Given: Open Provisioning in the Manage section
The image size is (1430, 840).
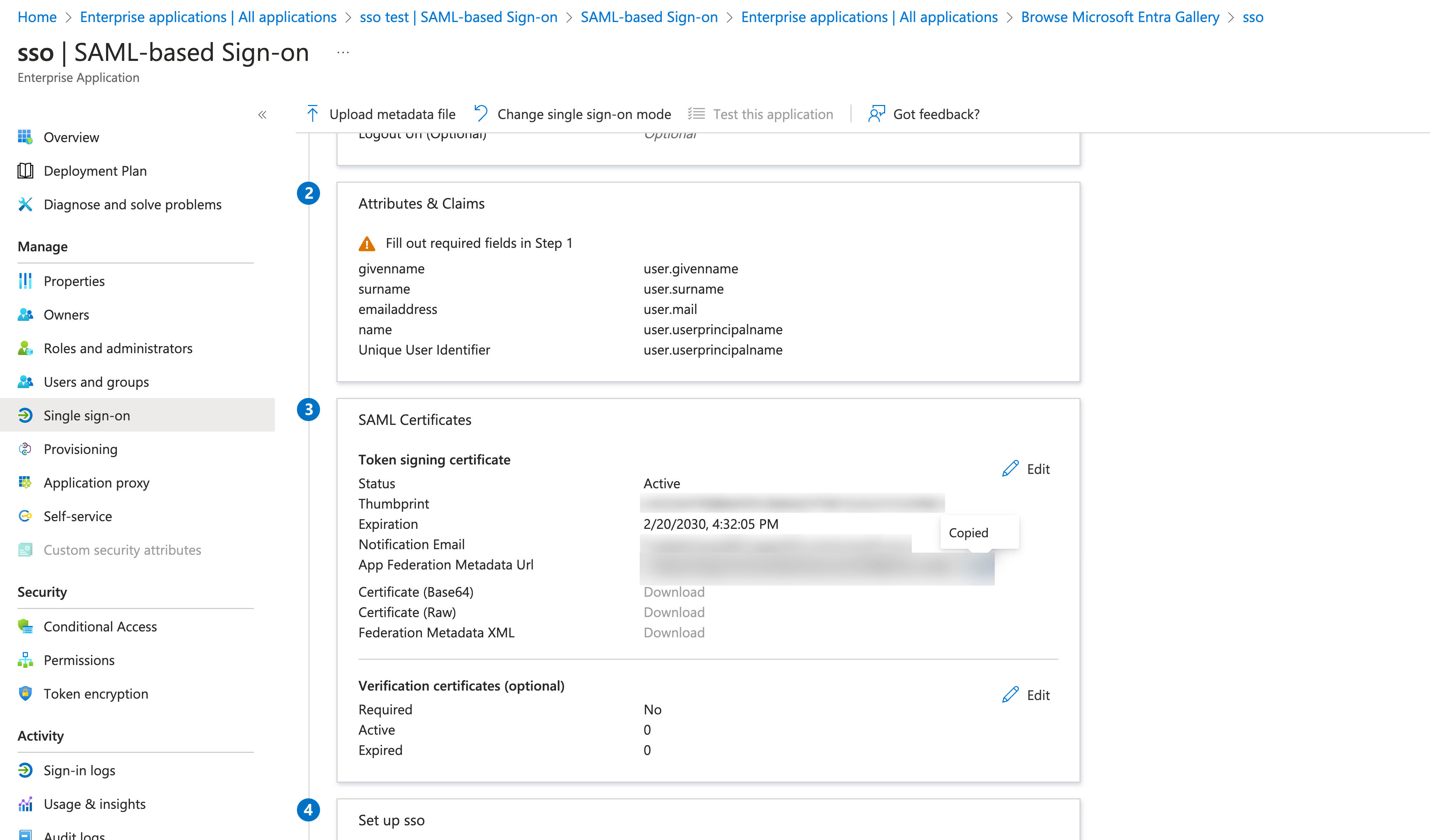Looking at the screenshot, I should [137, 449].
